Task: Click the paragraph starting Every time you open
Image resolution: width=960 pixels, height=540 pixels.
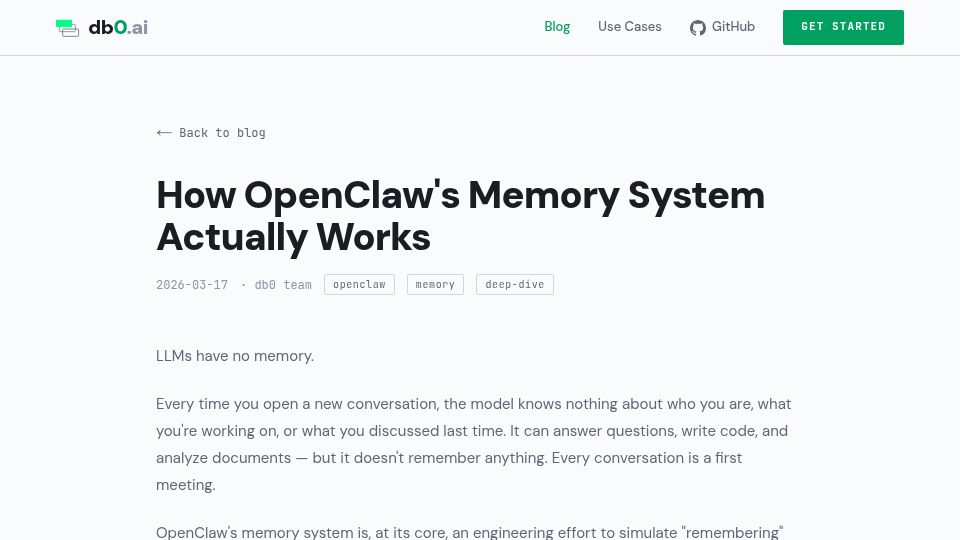Action: tap(474, 444)
